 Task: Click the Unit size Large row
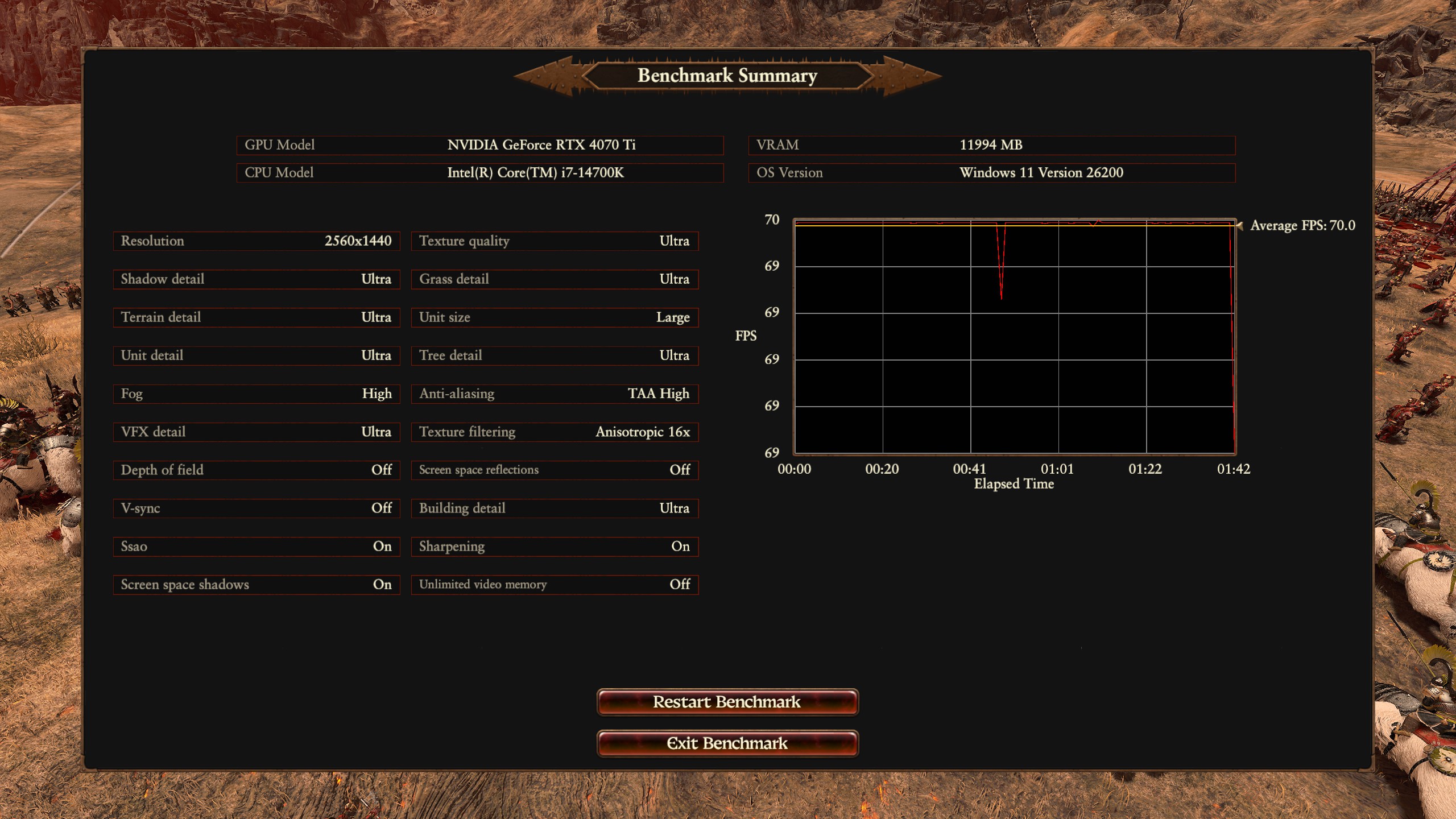[x=555, y=317]
